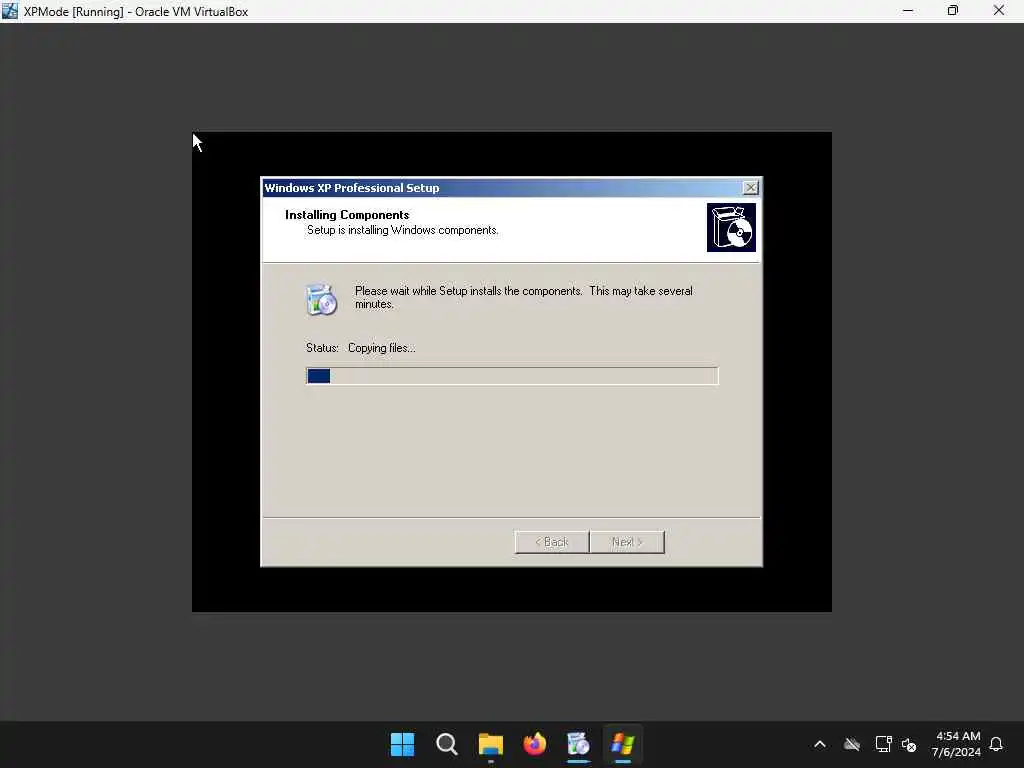Open the Windows Start menu

[x=402, y=744]
